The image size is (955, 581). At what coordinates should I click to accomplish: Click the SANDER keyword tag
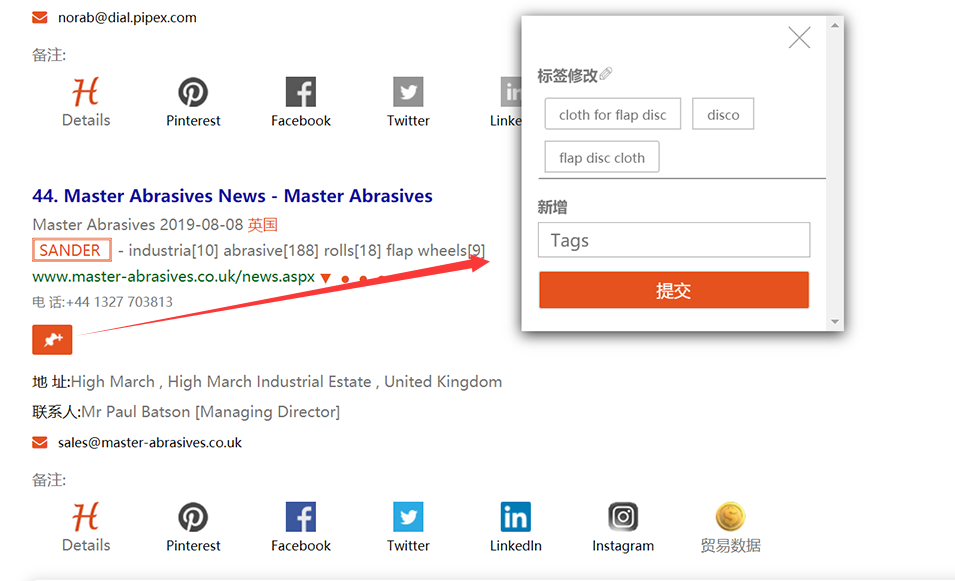(71, 250)
